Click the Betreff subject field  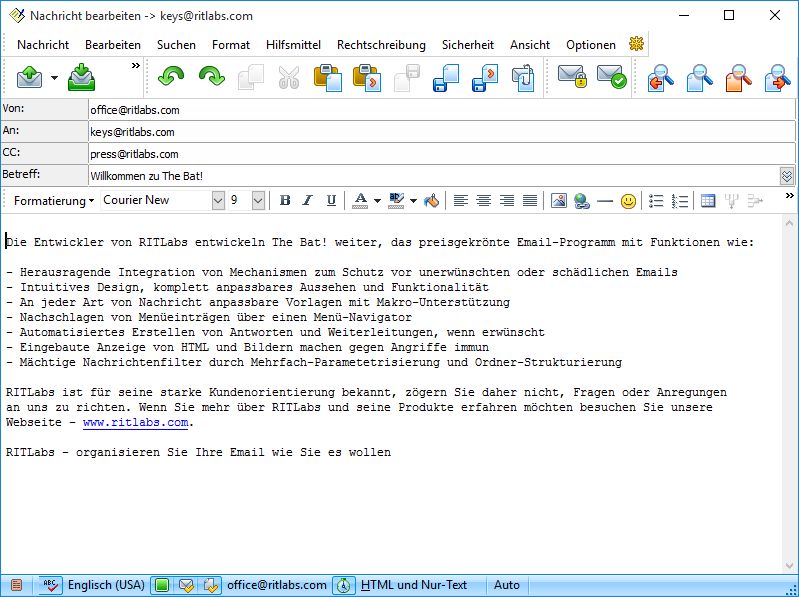tap(430, 176)
